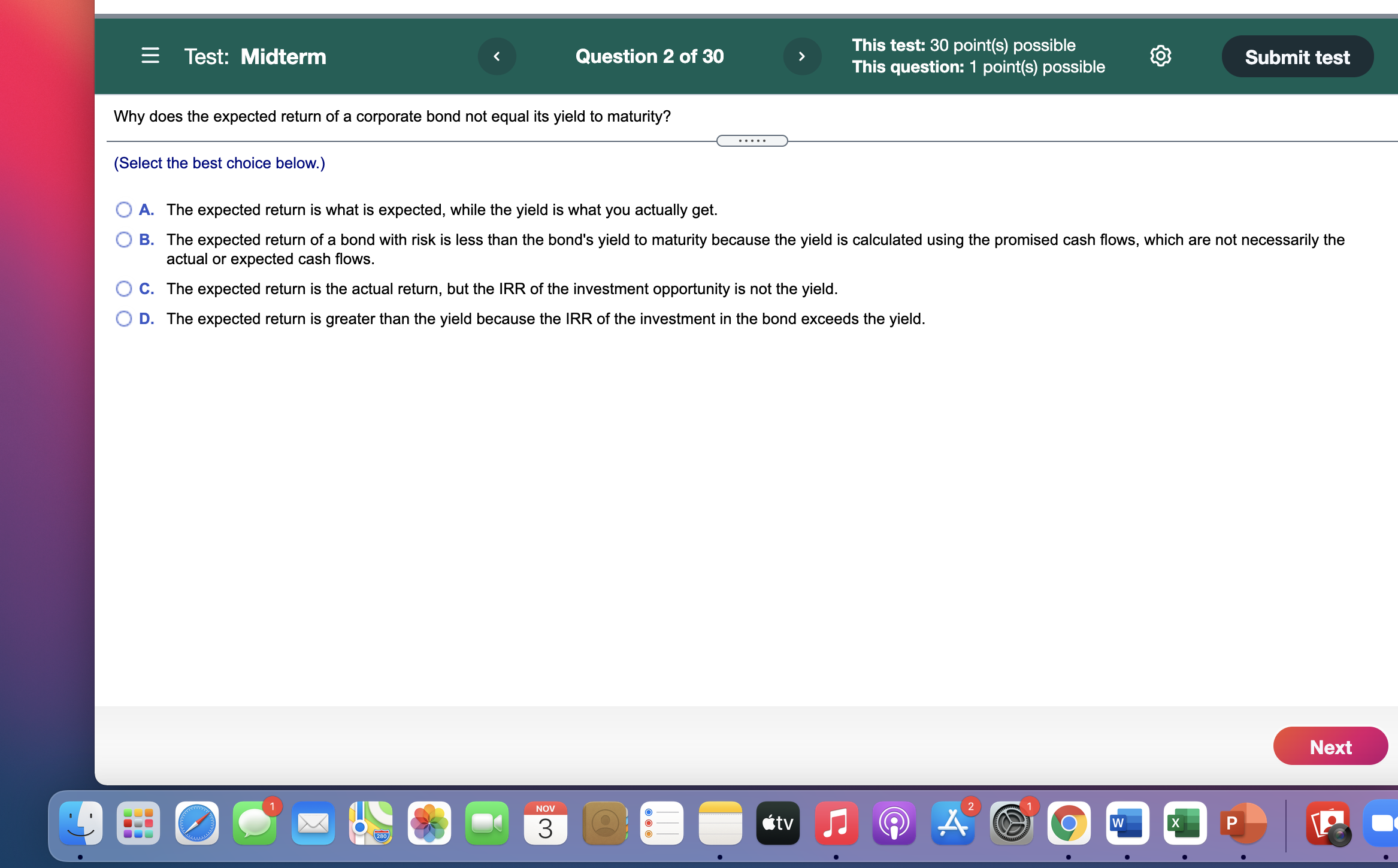Open the App Store from the dock
The width and height of the screenshot is (1398, 868).
click(x=952, y=824)
